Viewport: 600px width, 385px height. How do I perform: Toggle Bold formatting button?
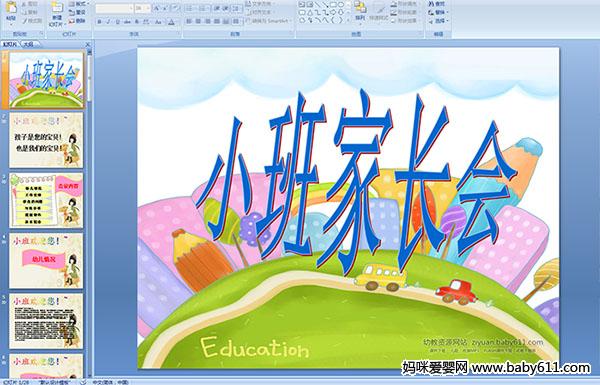tap(99, 22)
